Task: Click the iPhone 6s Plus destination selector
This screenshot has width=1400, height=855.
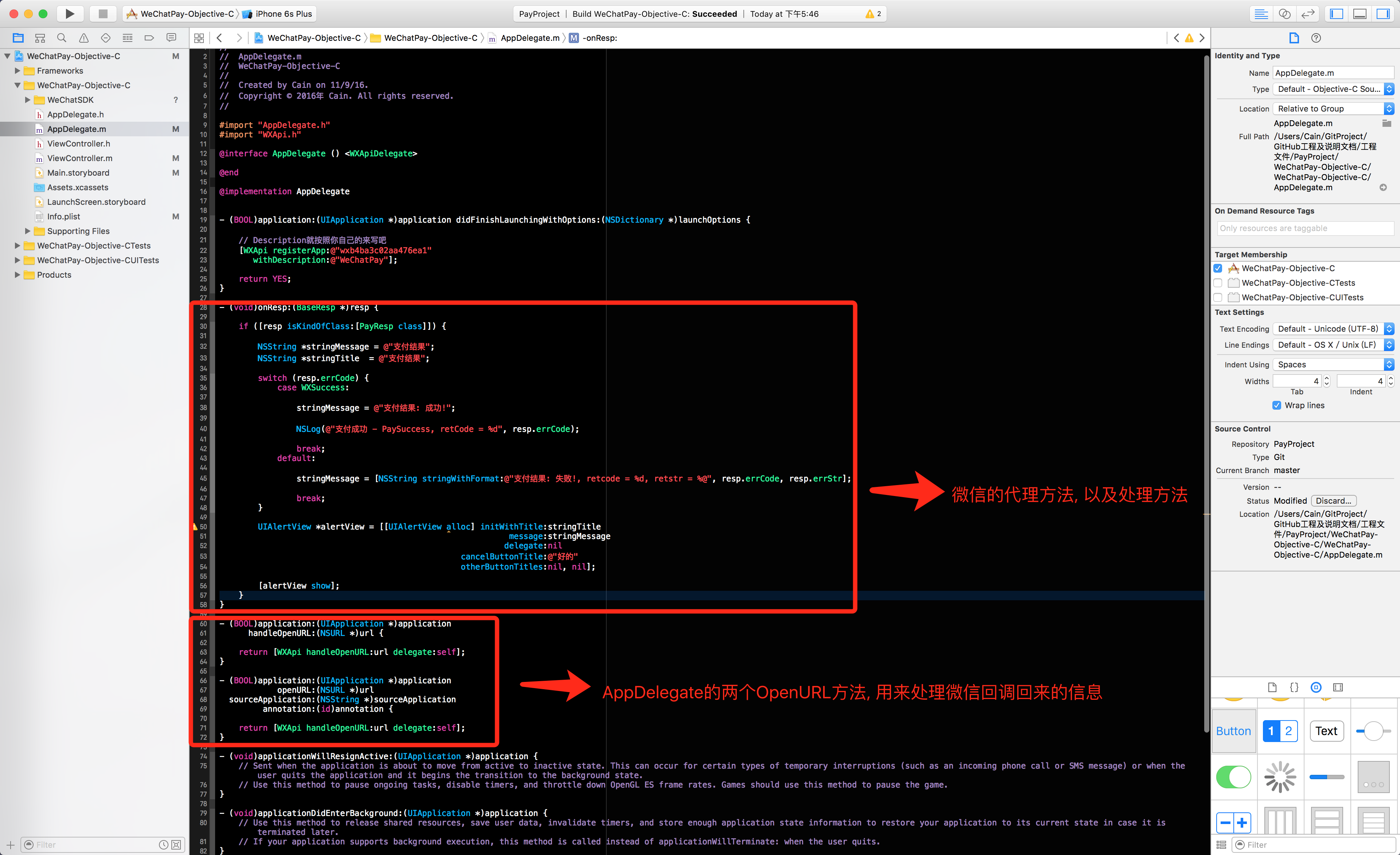Action: coord(283,13)
